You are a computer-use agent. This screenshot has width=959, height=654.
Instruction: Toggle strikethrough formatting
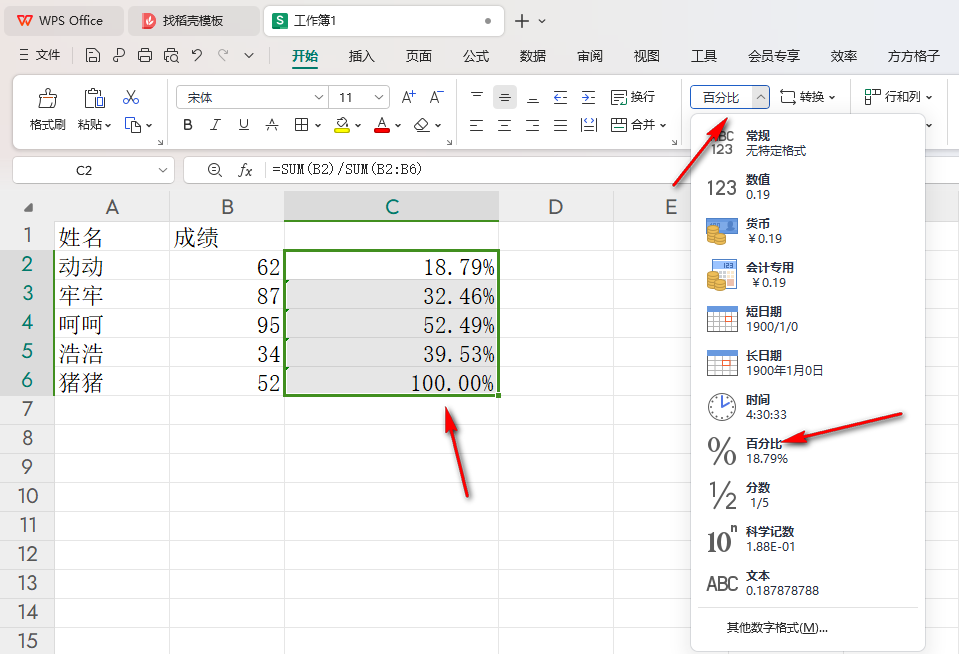[x=272, y=125]
